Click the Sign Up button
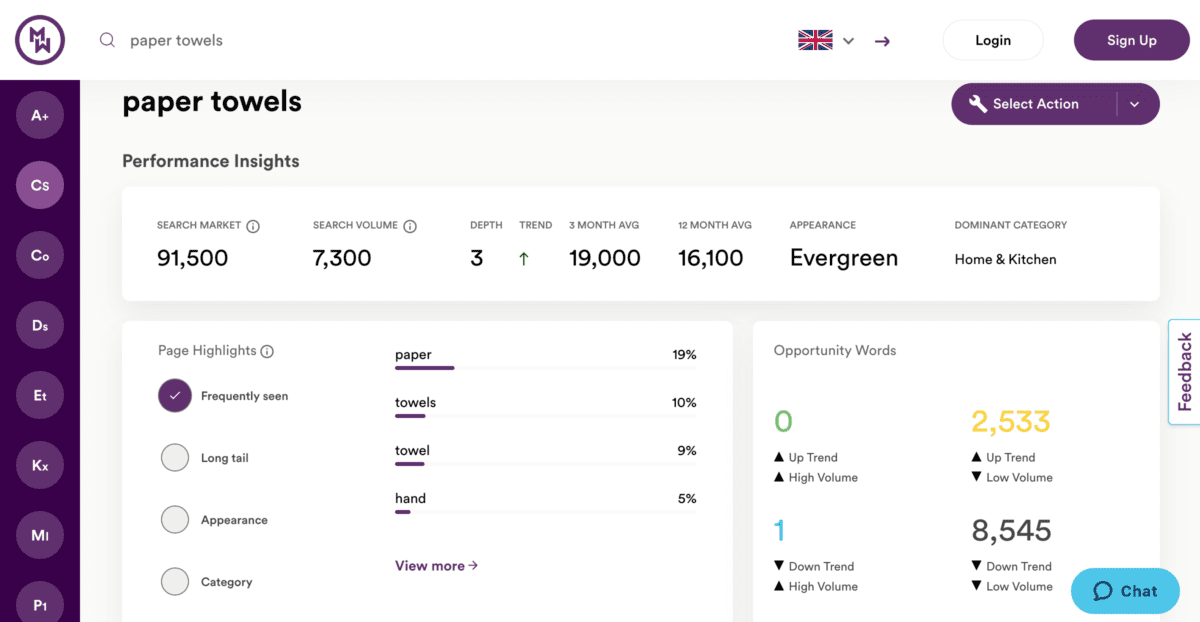This screenshot has width=1200, height=622. 1132,40
